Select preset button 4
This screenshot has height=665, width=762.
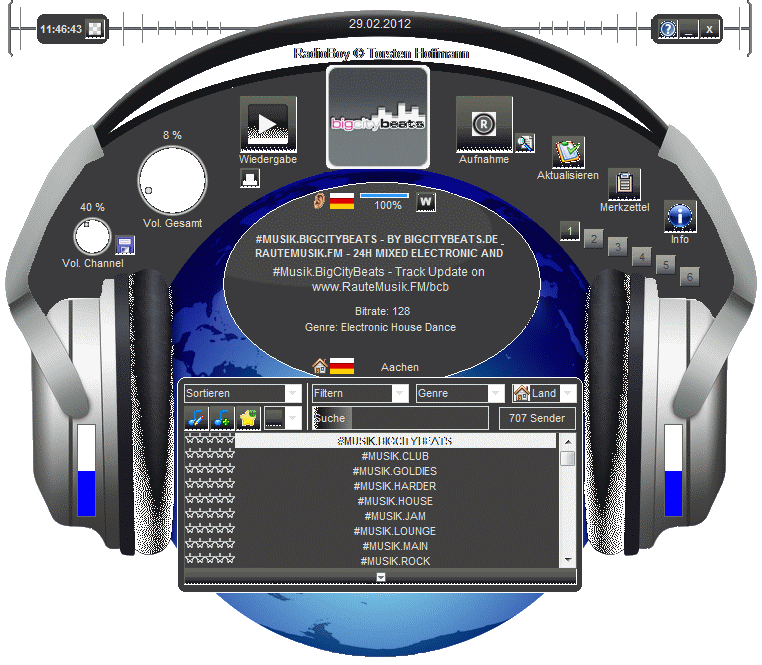coord(642,257)
